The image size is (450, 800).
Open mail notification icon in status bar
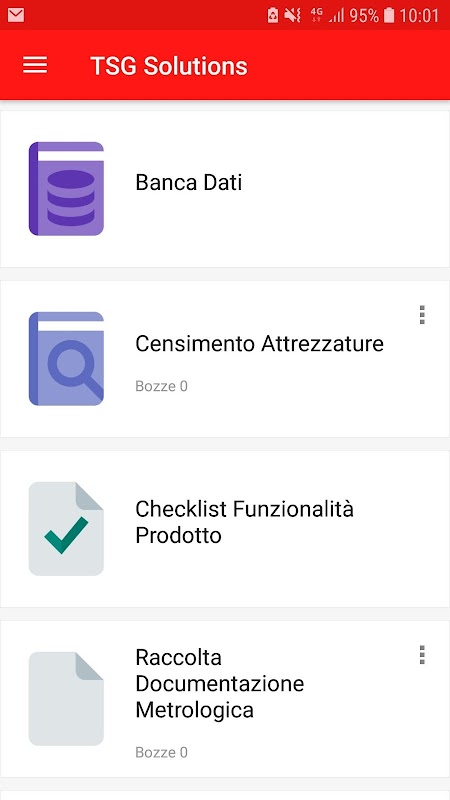[x=16, y=15]
